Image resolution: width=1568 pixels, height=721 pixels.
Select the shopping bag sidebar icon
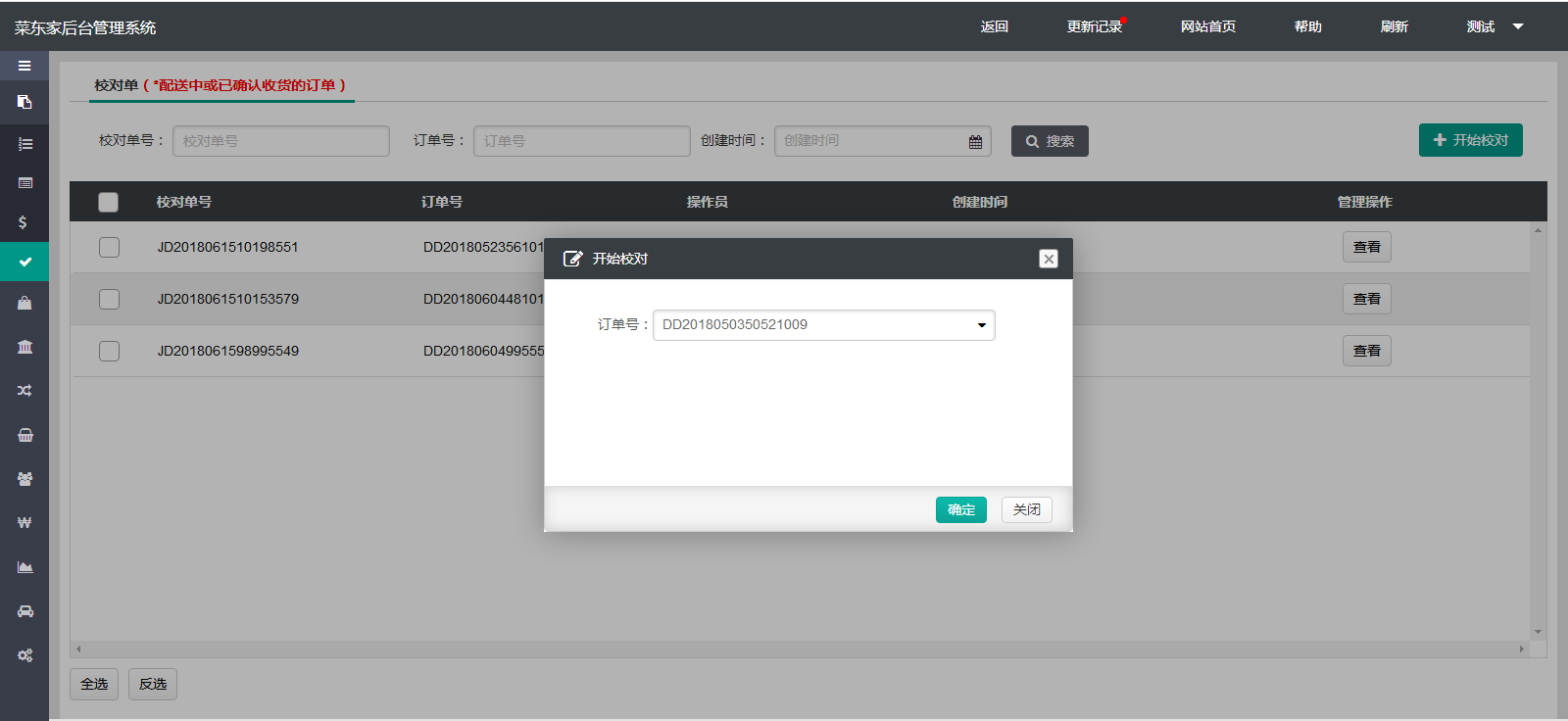pyautogui.click(x=24, y=303)
